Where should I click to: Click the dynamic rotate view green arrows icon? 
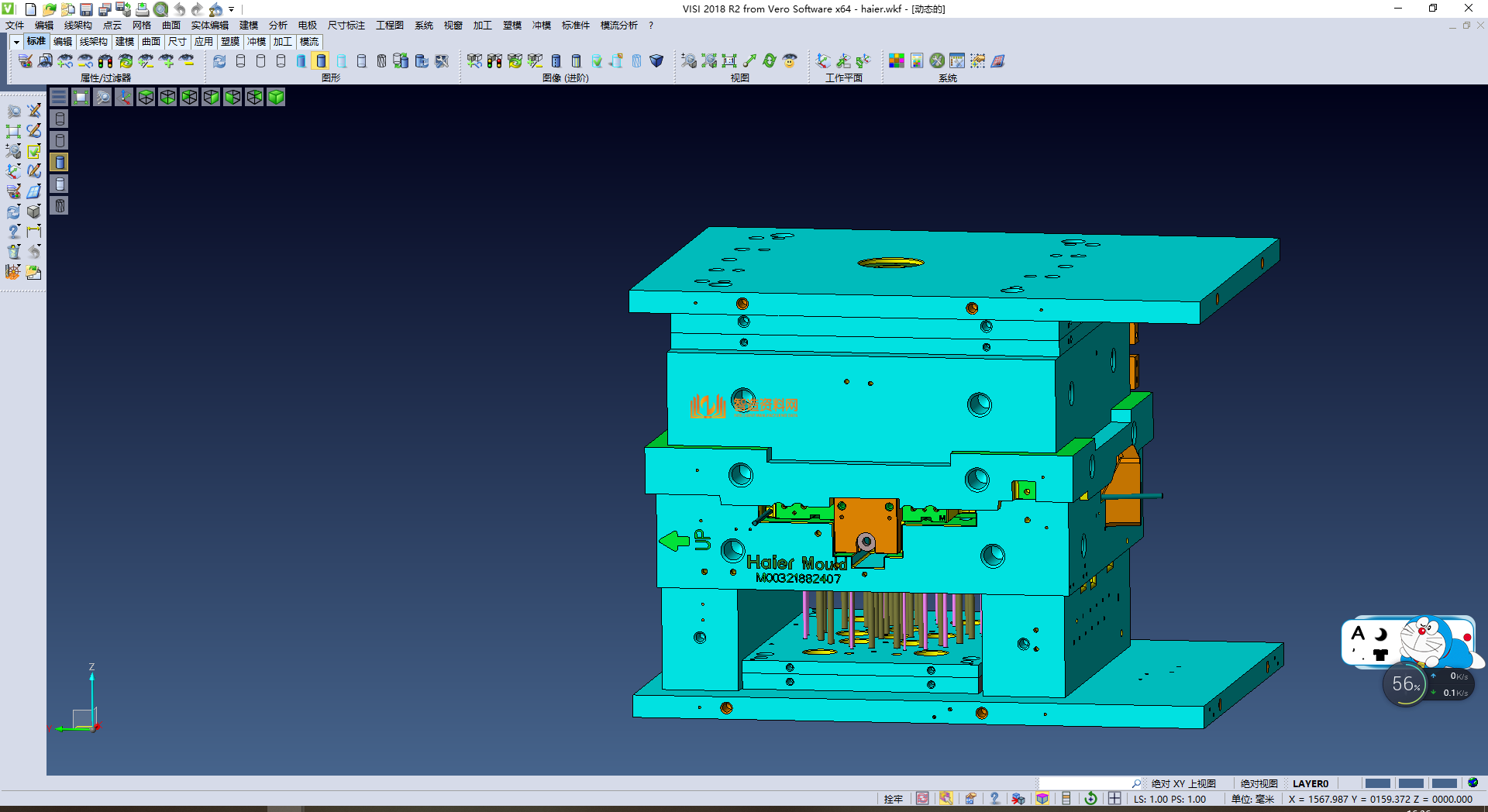[x=770, y=61]
